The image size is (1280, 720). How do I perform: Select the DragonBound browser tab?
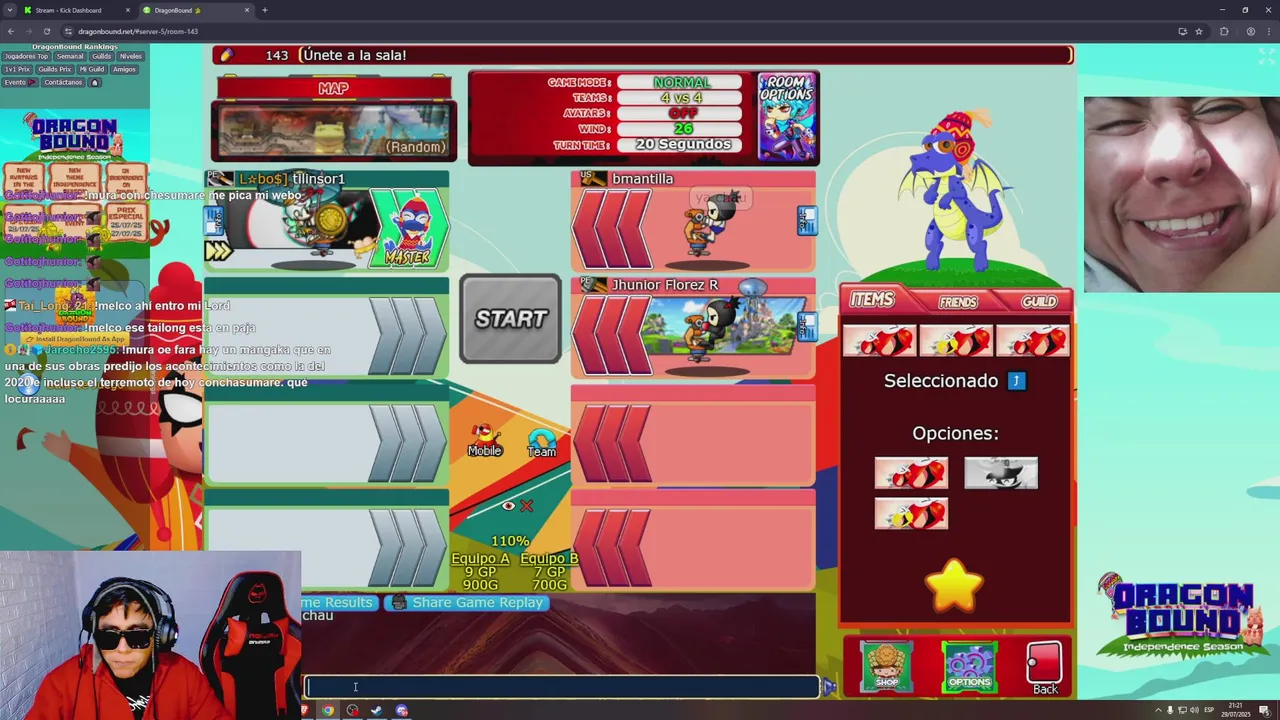[x=196, y=10]
